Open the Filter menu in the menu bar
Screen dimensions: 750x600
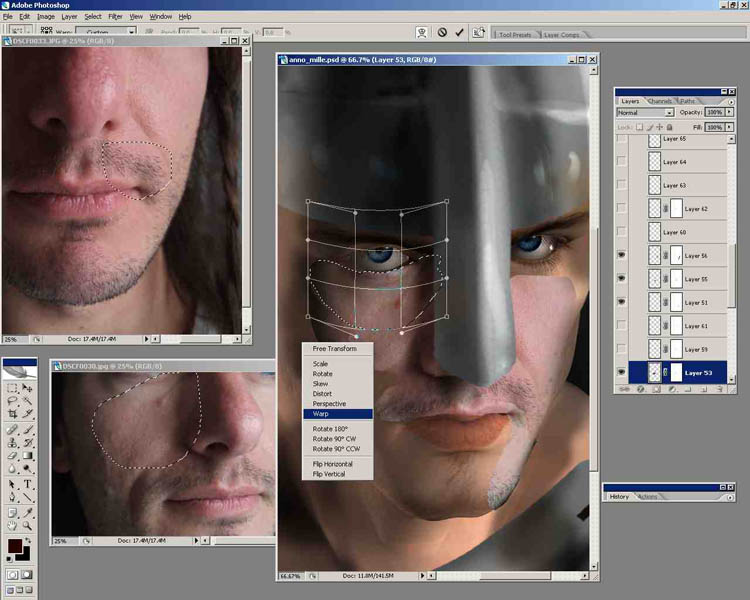[117, 17]
